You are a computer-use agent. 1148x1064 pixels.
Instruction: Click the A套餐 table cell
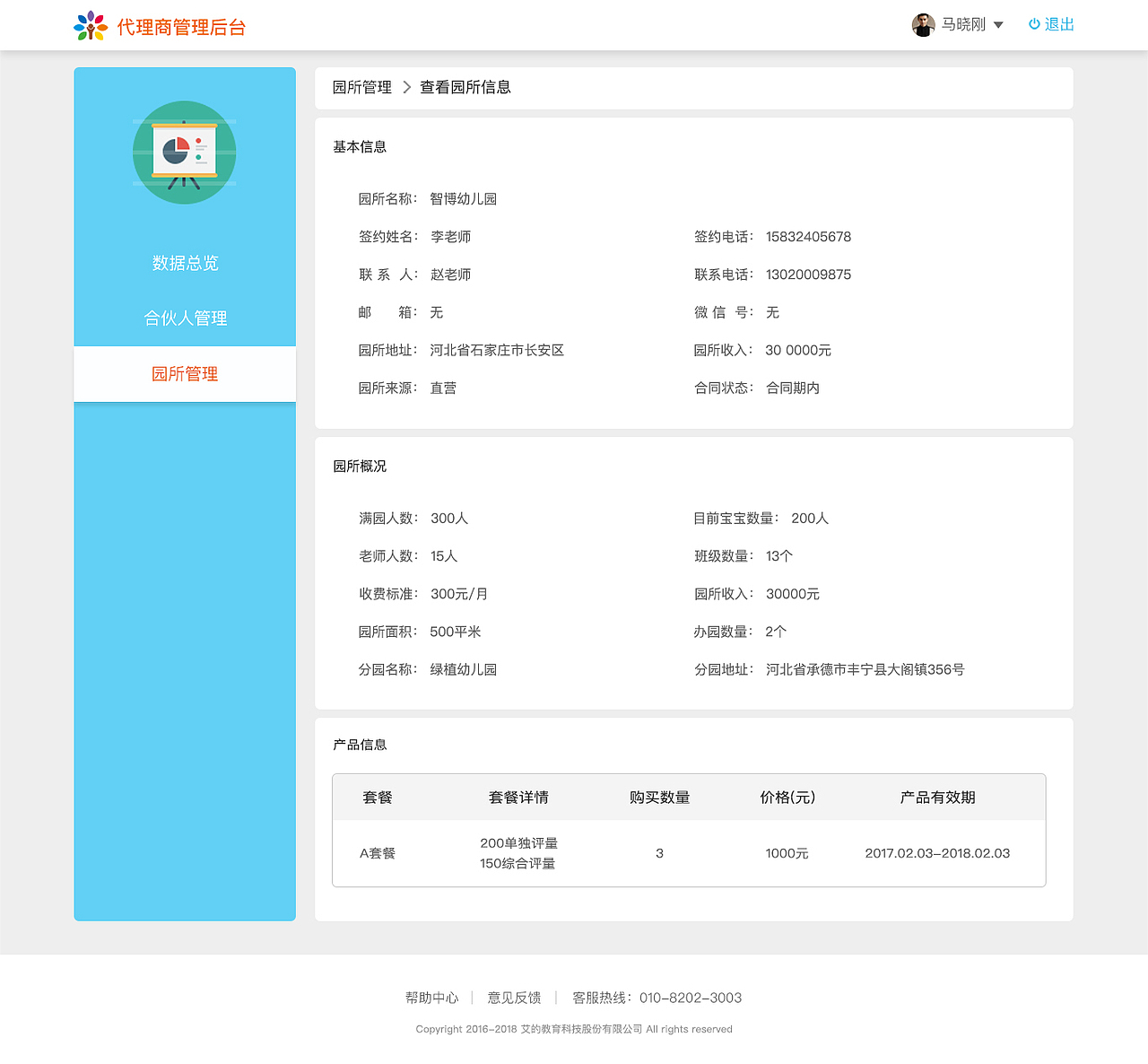pos(378,853)
